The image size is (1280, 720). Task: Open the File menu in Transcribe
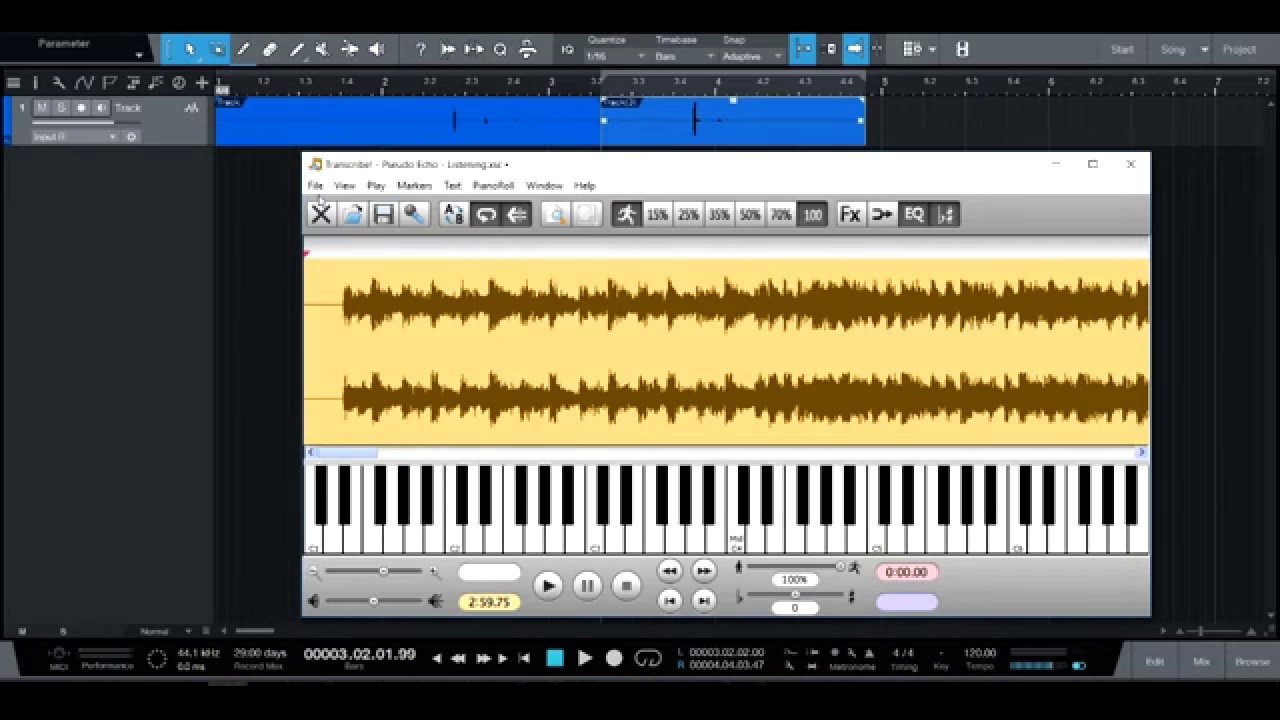point(315,185)
